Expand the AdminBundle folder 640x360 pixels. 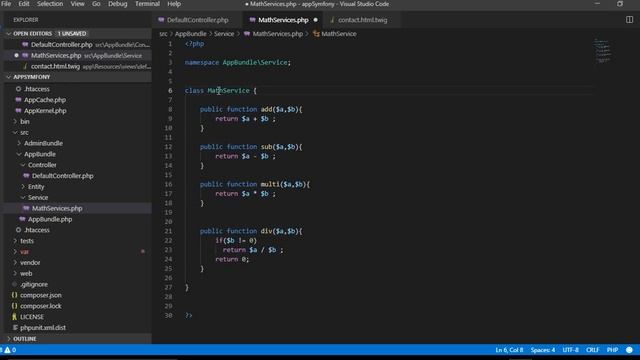click(x=43, y=143)
